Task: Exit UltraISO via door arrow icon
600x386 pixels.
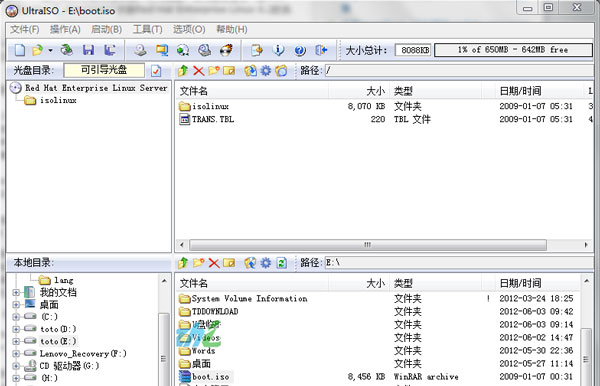Action: [321, 50]
